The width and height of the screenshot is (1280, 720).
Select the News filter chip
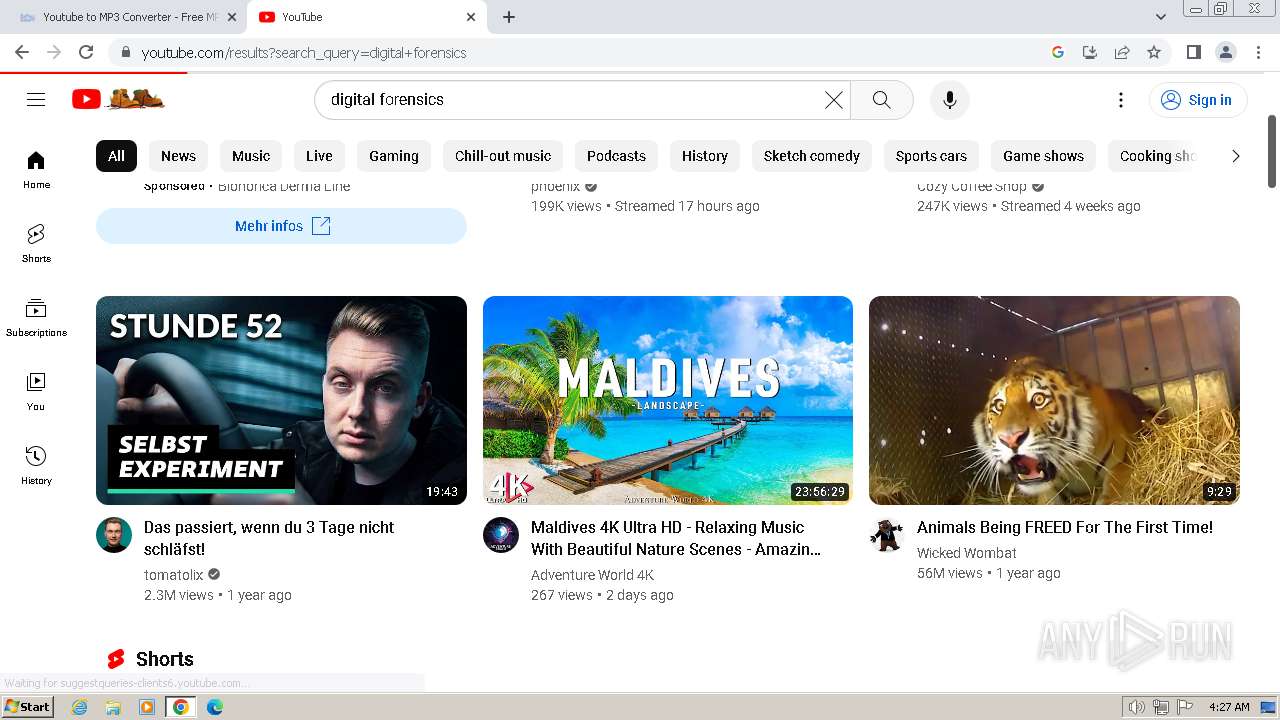tap(178, 156)
